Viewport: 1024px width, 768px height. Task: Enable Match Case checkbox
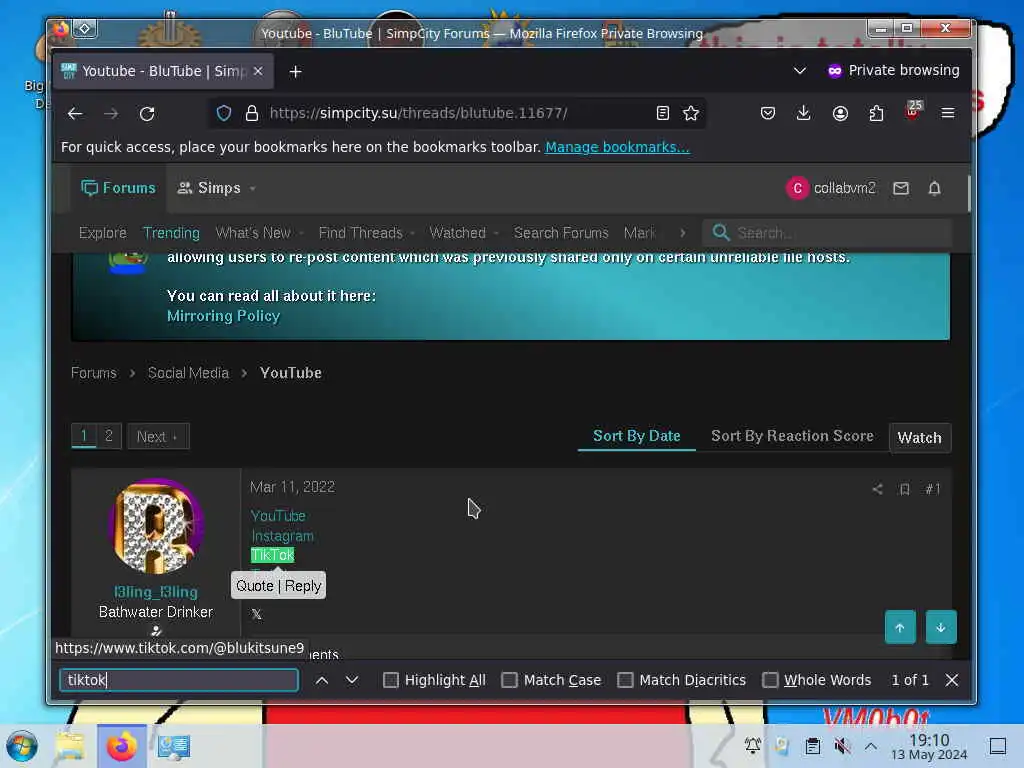point(509,680)
